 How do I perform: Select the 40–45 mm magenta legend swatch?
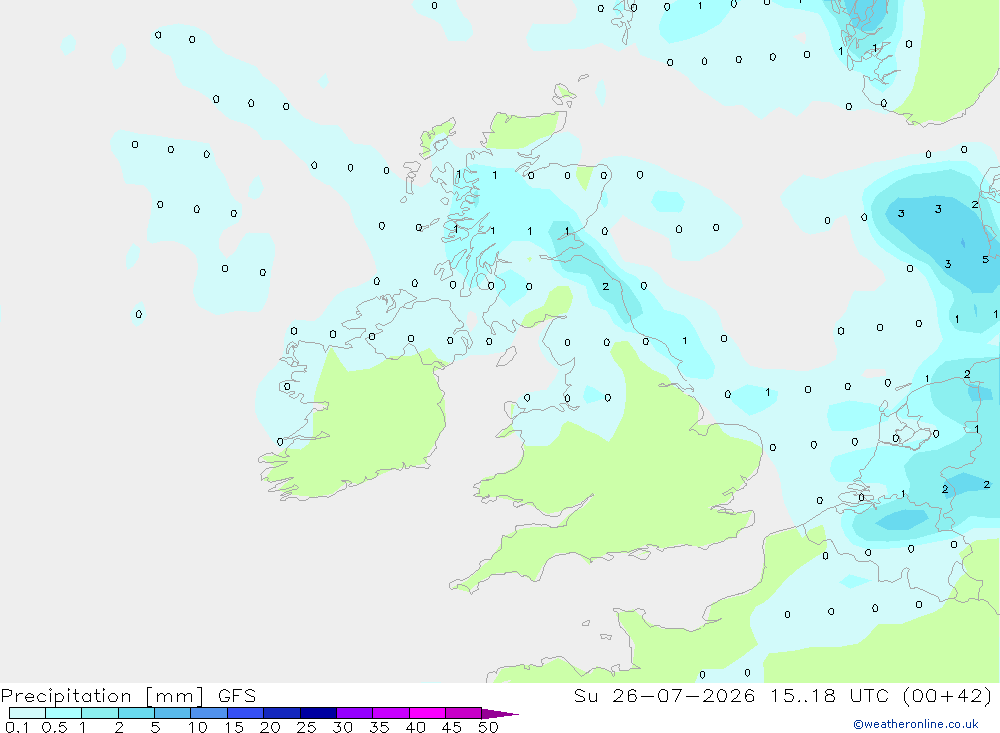(x=427, y=713)
